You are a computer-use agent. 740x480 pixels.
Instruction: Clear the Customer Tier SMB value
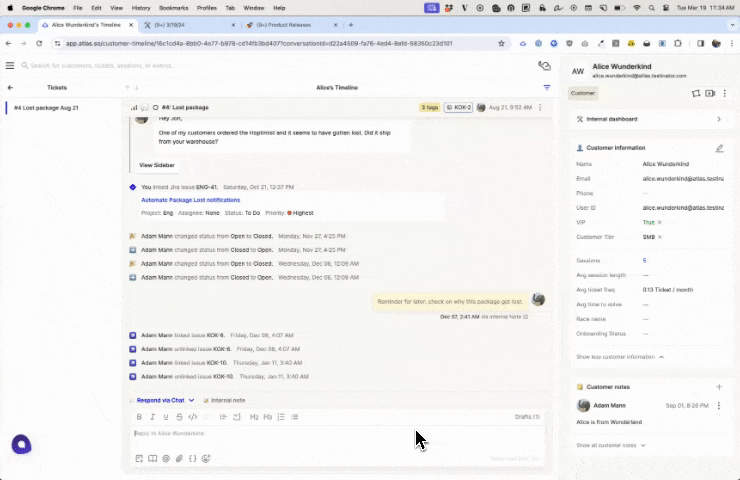point(660,237)
